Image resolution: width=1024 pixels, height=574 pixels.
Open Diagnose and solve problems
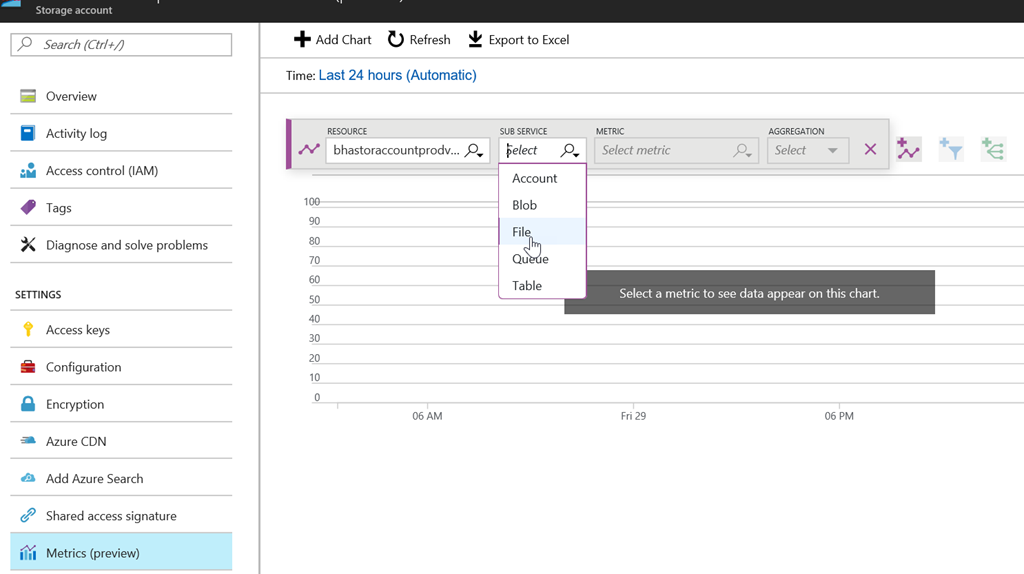[x=126, y=245]
